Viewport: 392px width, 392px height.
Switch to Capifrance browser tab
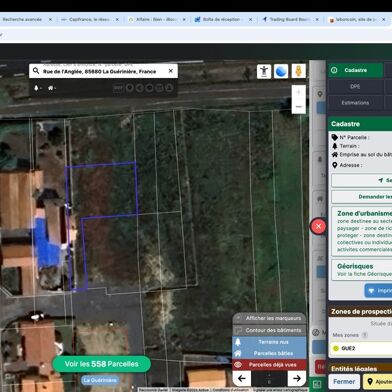(x=89, y=20)
